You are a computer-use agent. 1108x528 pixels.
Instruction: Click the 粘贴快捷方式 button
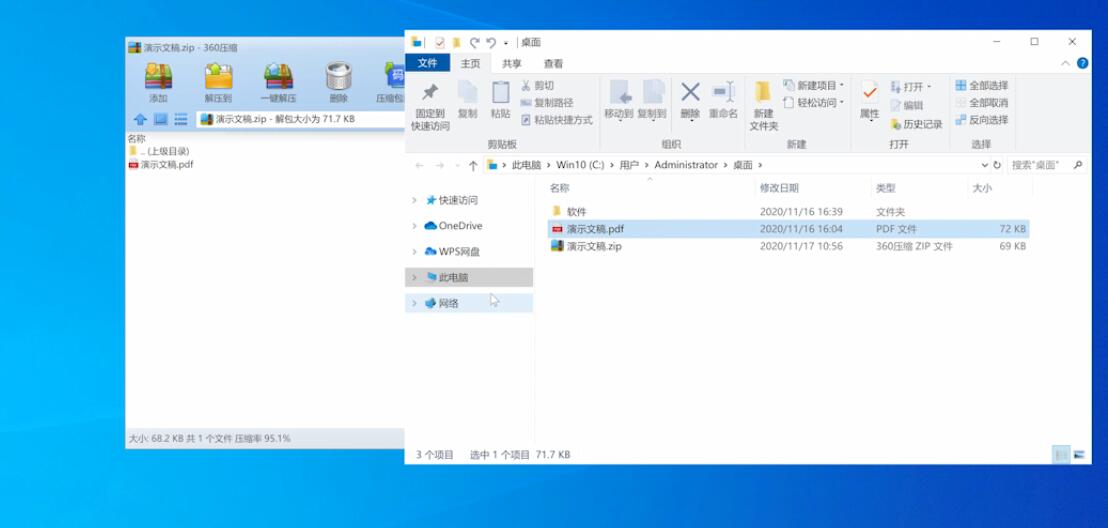[x=557, y=120]
